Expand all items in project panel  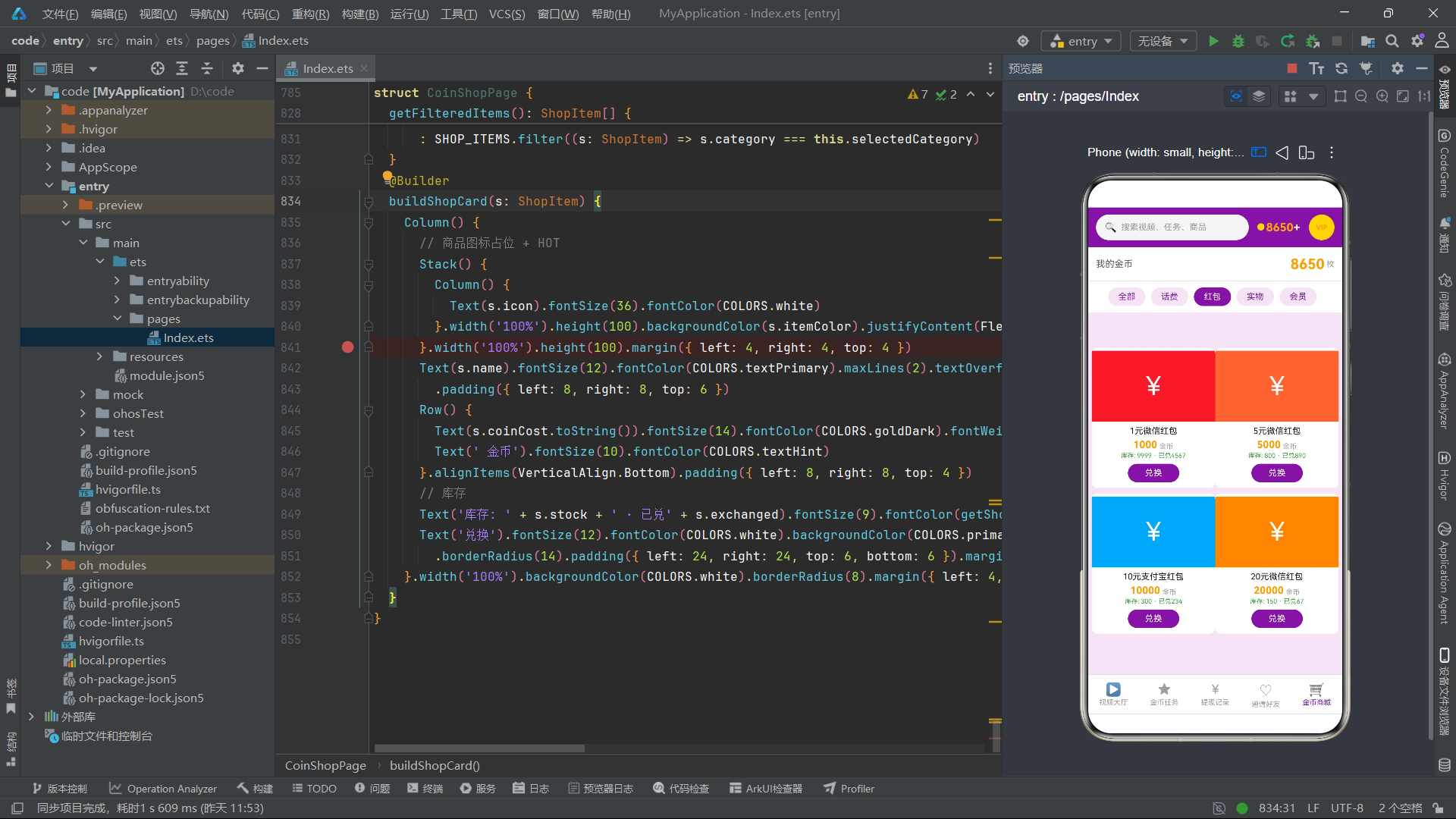pyautogui.click(x=182, y=68)
